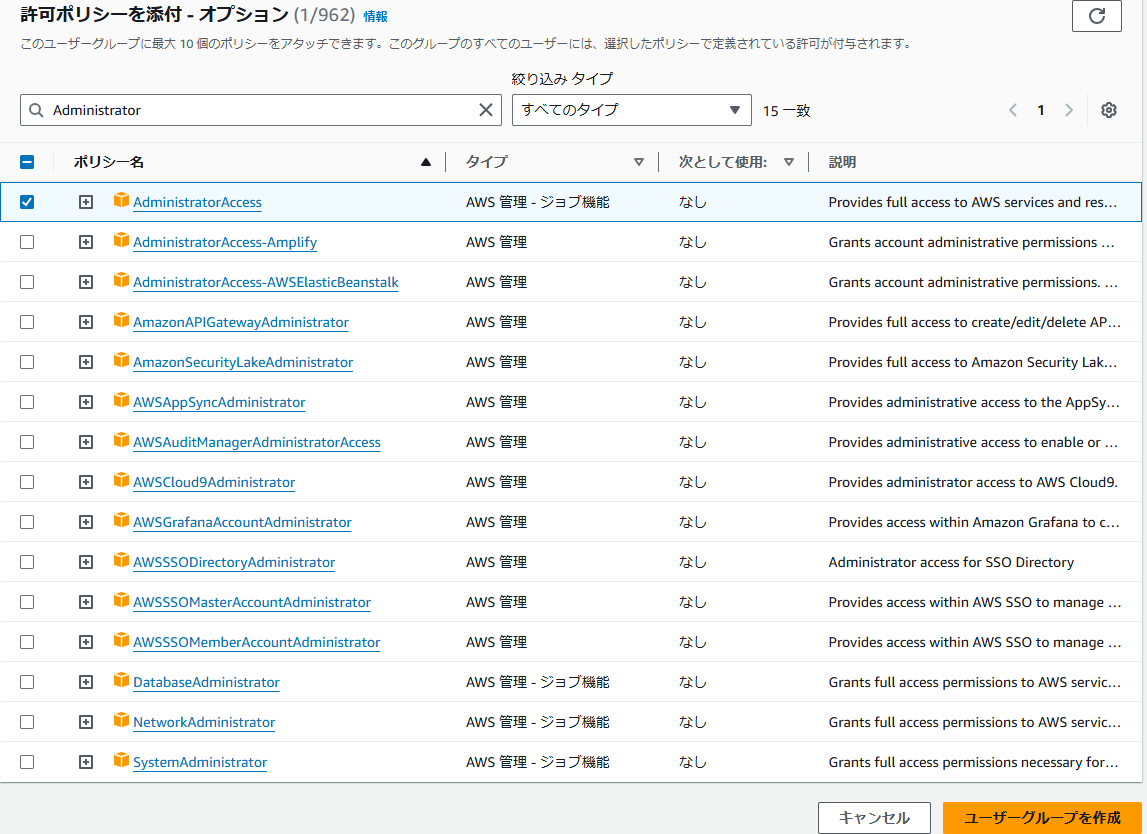The width and height of the screenshot is (1147, 834).
Task: Expand NetworkAdministrator policy details
Action: pyautogui.click(x=86, y=722)
